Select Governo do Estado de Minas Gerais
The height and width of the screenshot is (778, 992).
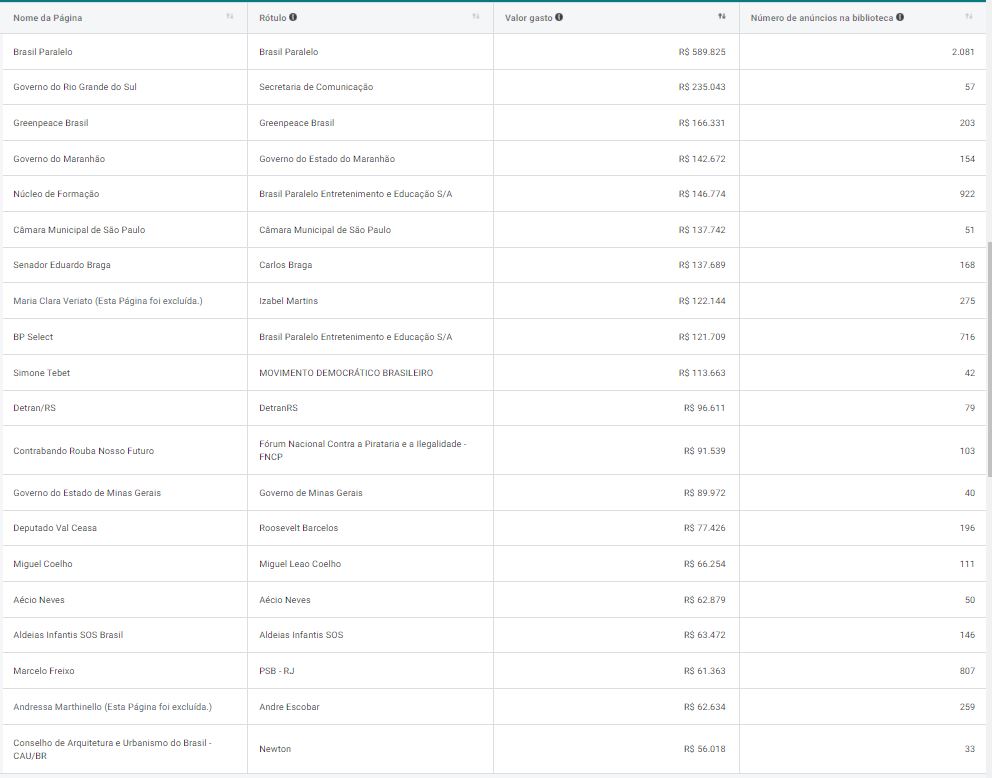tap(87, 492)
